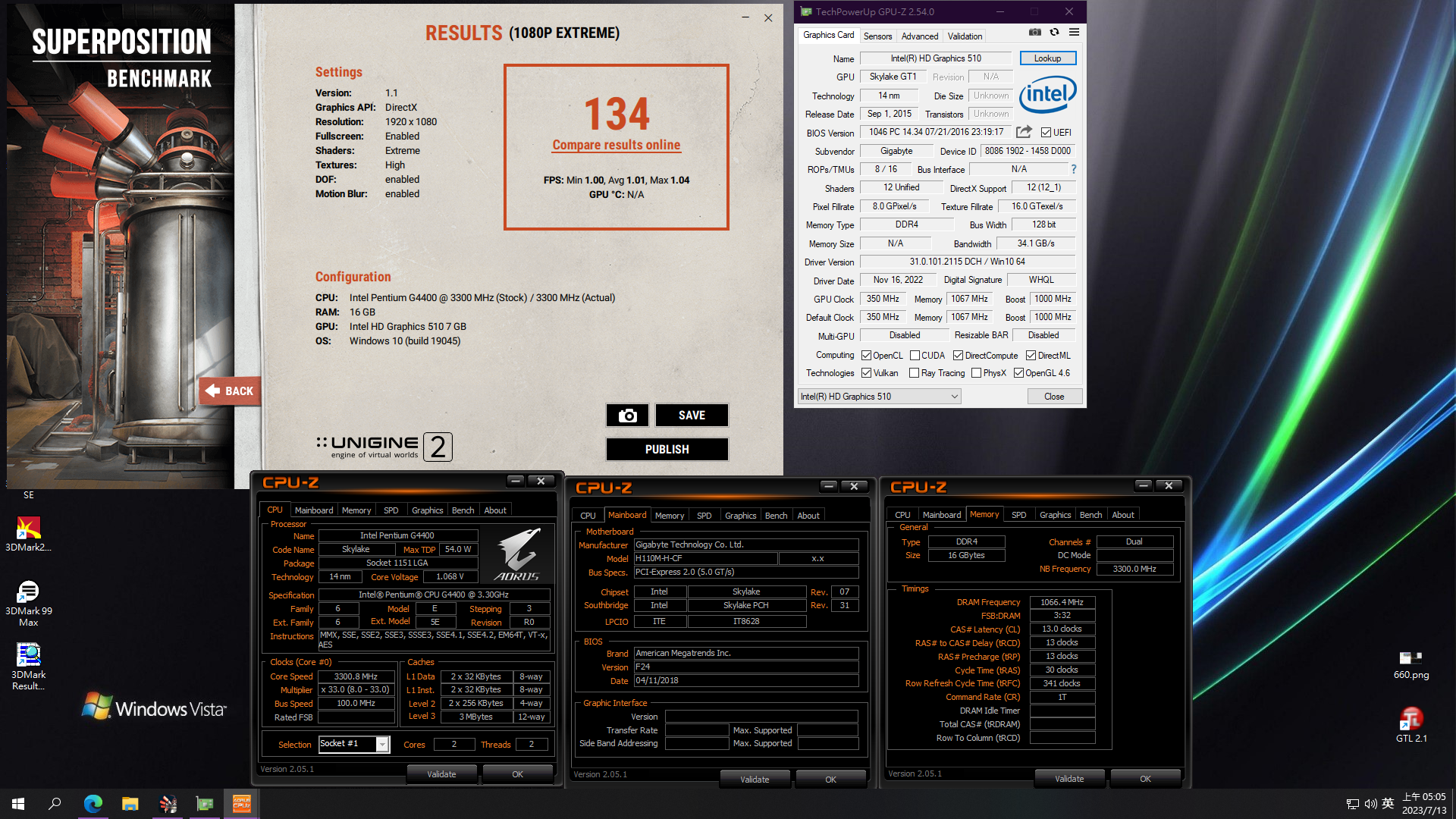Toggle the PhysX checkbox
1456x819 pixels.
(976, 372)
